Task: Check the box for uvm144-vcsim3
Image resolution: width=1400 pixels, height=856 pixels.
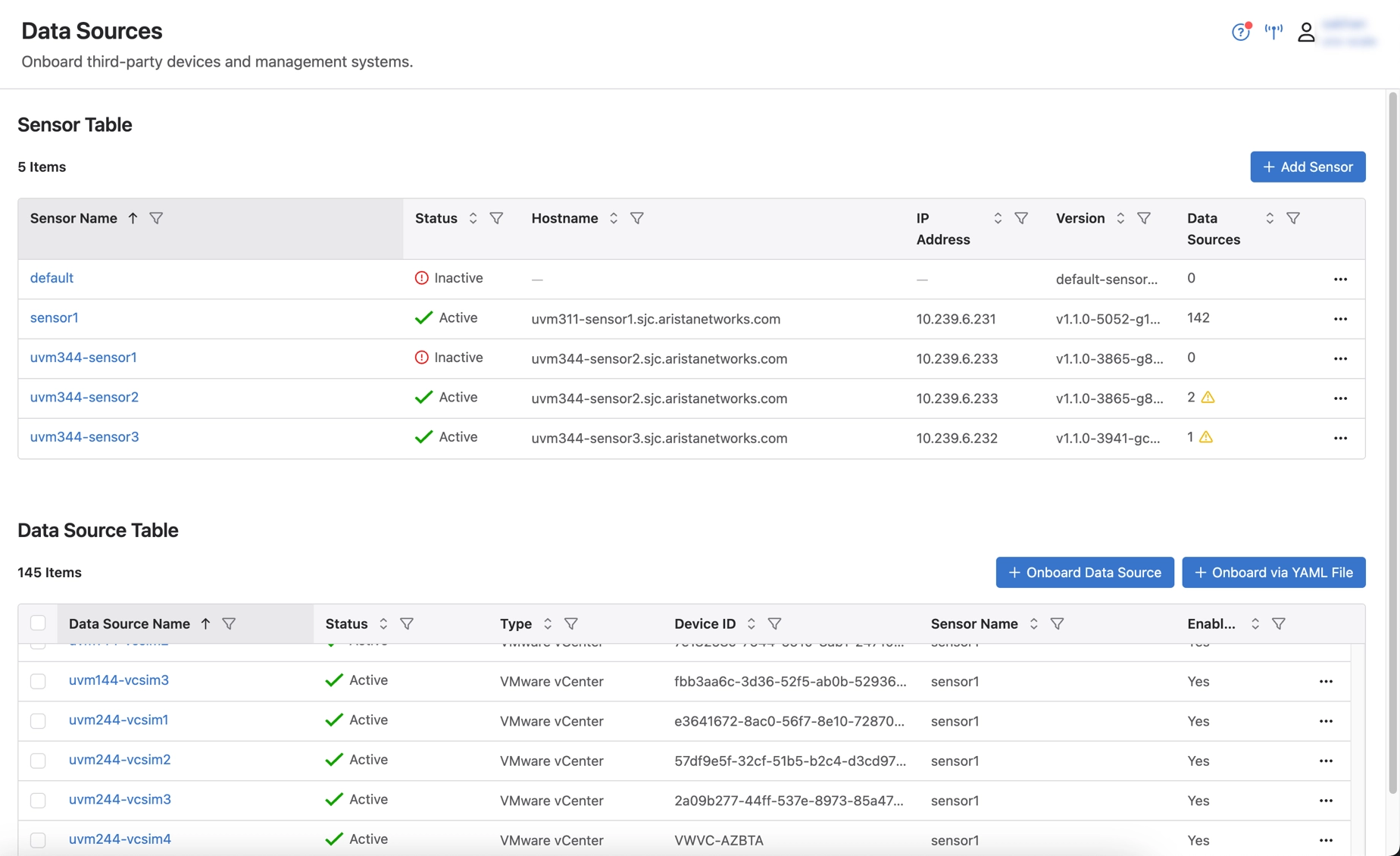Action: [x=38, y=681]
